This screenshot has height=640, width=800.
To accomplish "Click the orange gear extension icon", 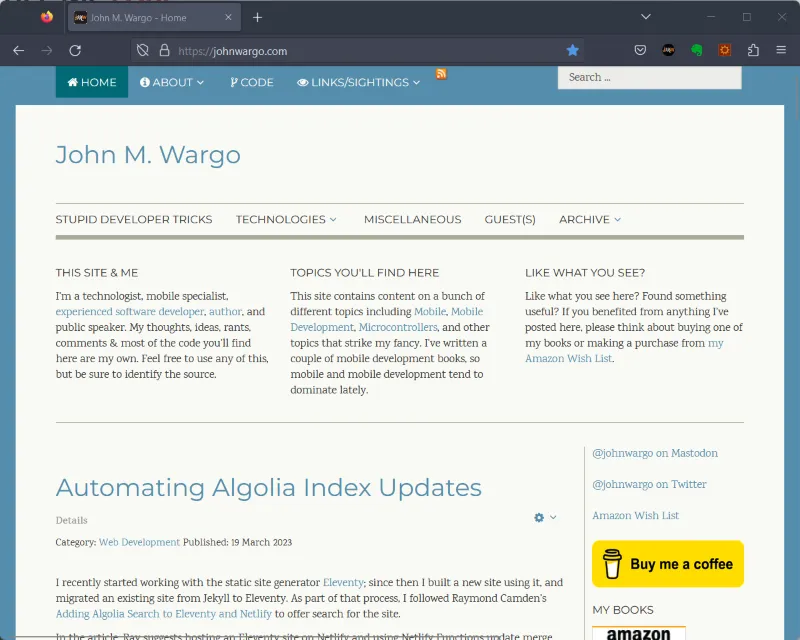I will [724, 50].
